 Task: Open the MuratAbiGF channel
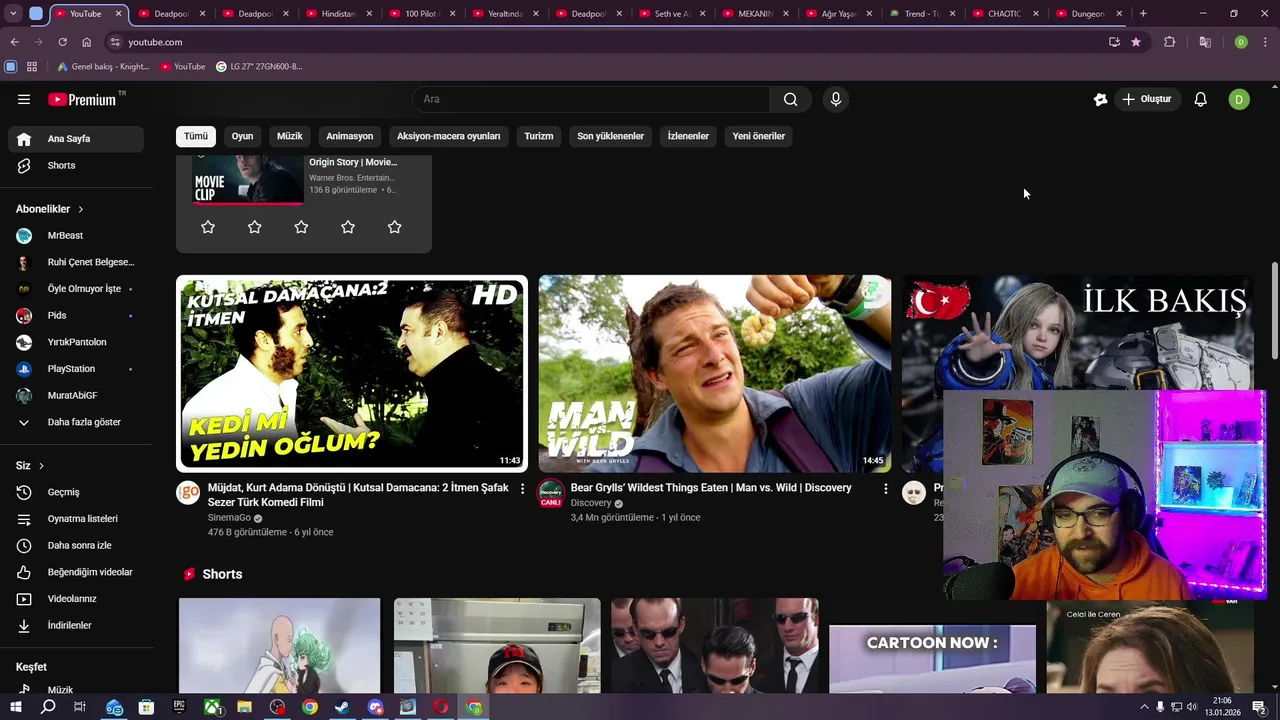(76, 395)
